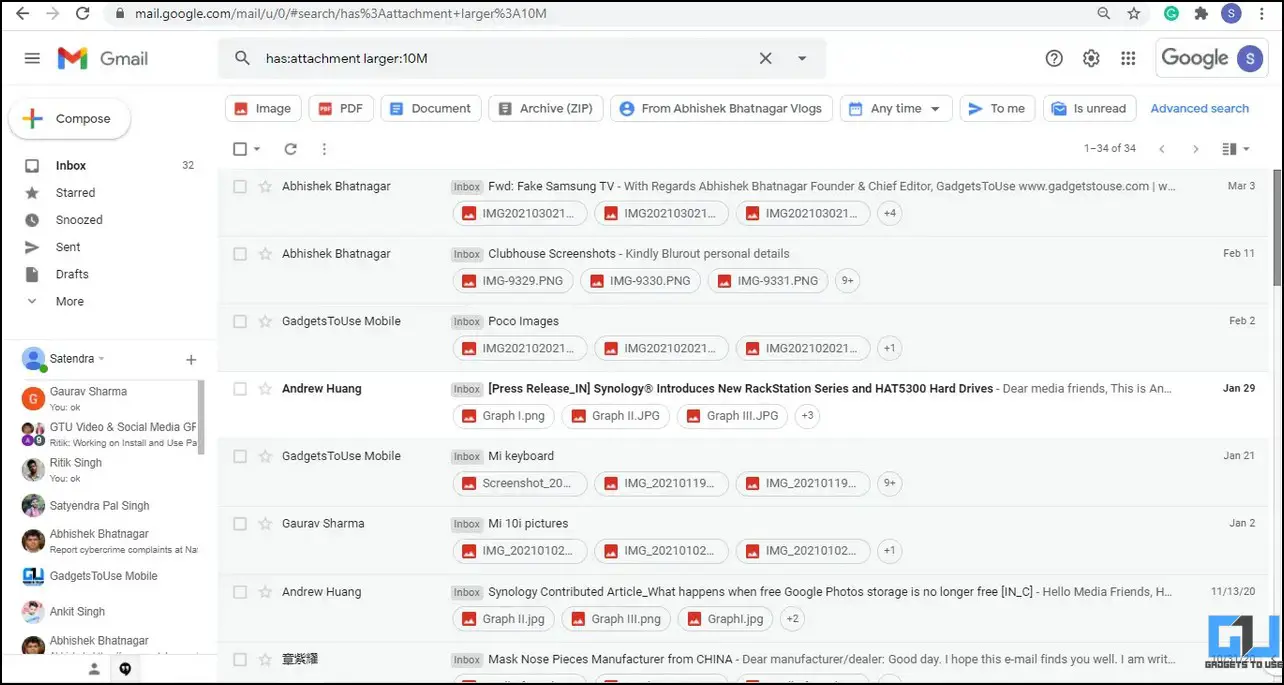Image resolution: width=1284 pixels, height=685 pixels.
Task: Show search options dropdown arrow
Action: click(802, 59)
